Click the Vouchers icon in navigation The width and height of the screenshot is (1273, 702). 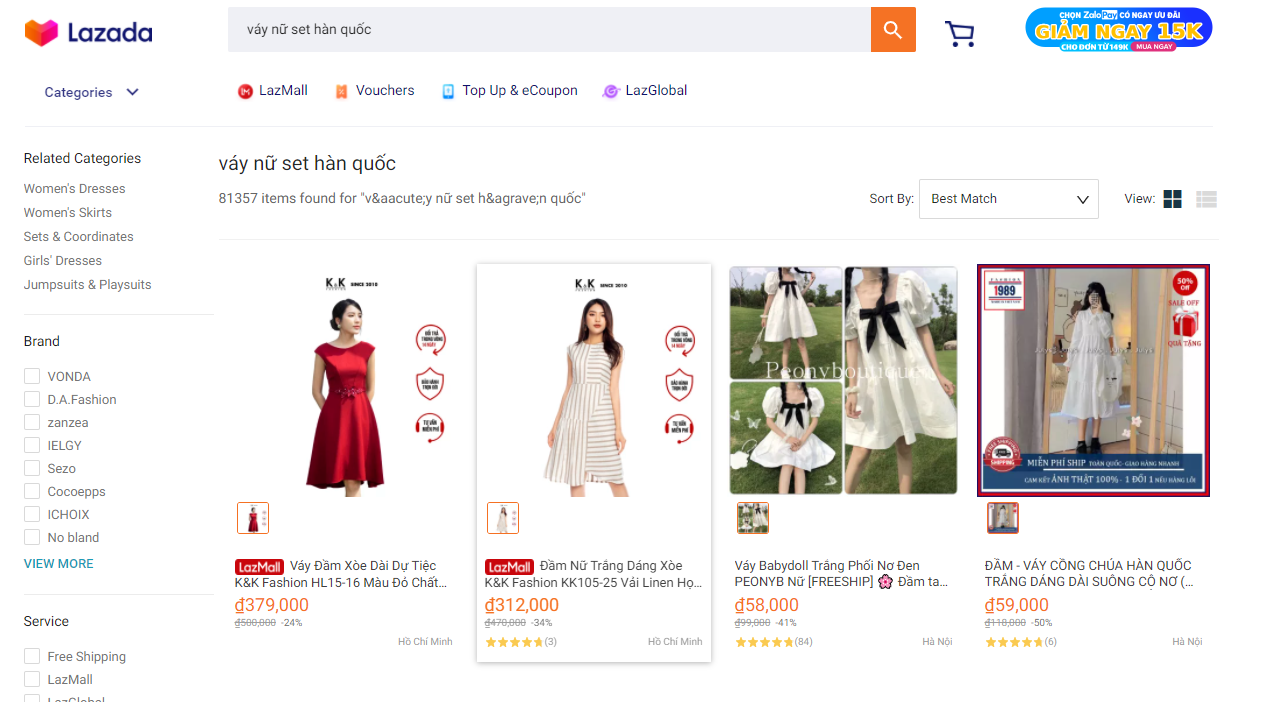point(342,91)
